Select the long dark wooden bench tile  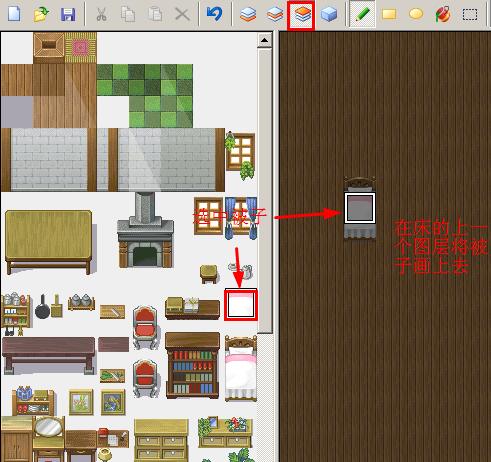click(x=49, y=355)
